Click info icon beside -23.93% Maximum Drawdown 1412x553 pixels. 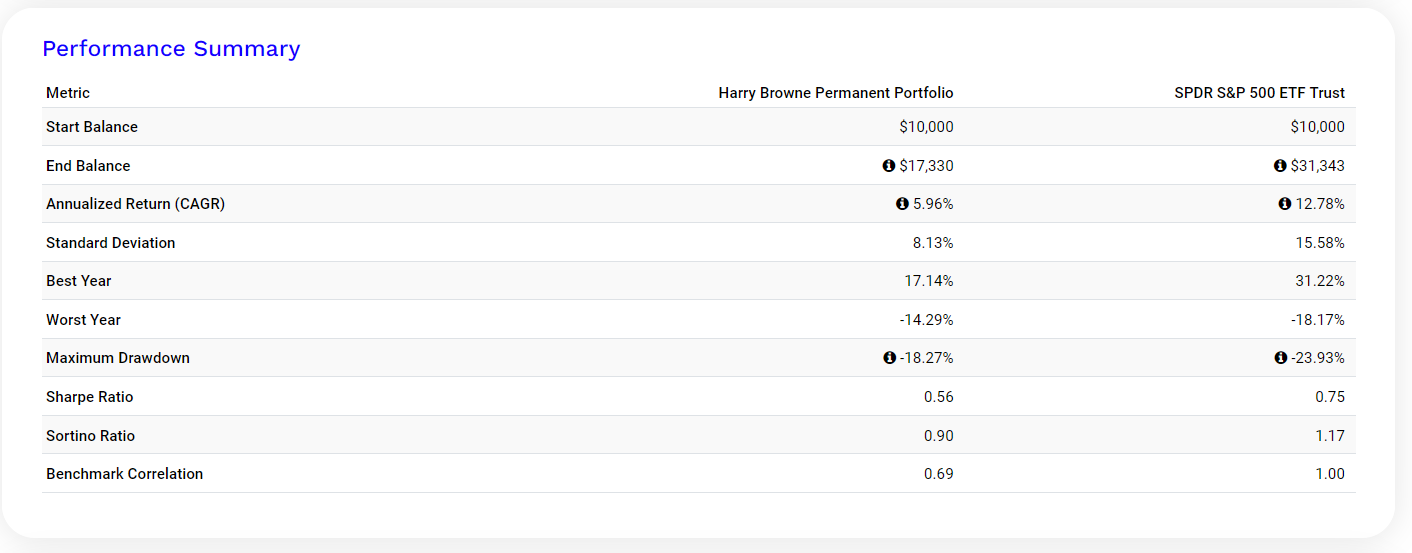tap(1281, 358)
